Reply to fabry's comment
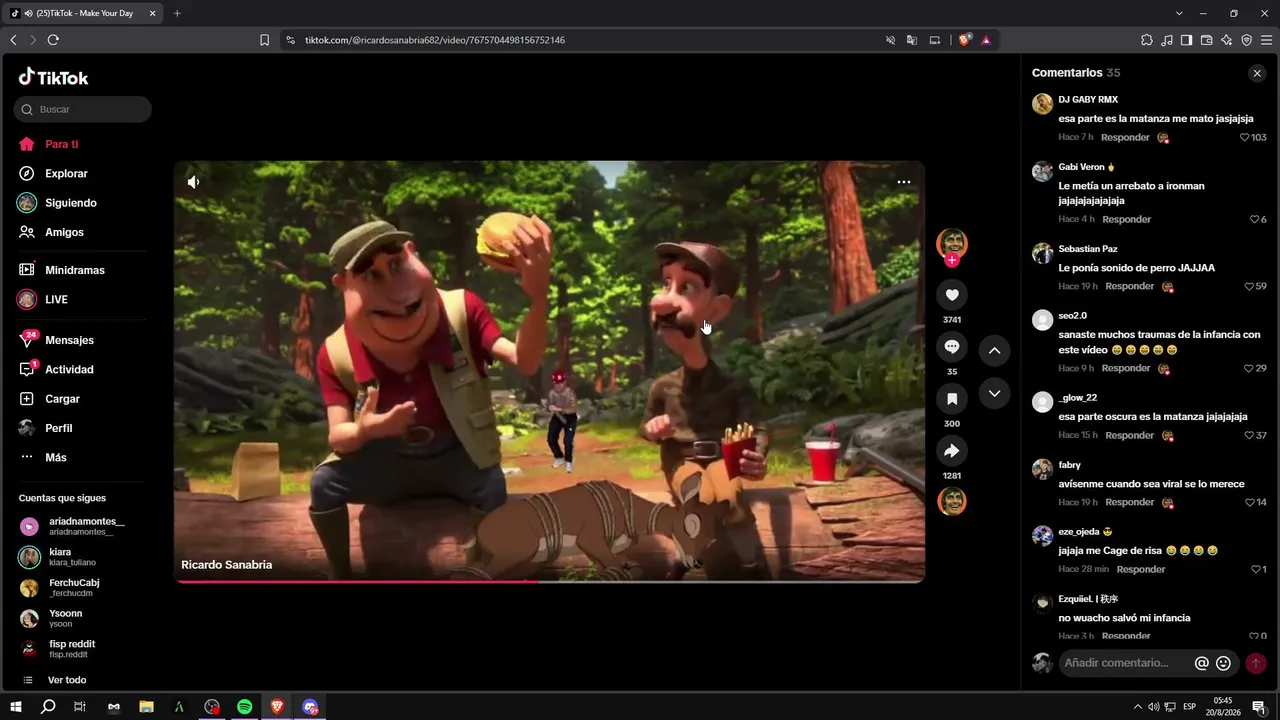Image resolution: width=1280 pixels, height=720 pixels. coord(1130,502)
